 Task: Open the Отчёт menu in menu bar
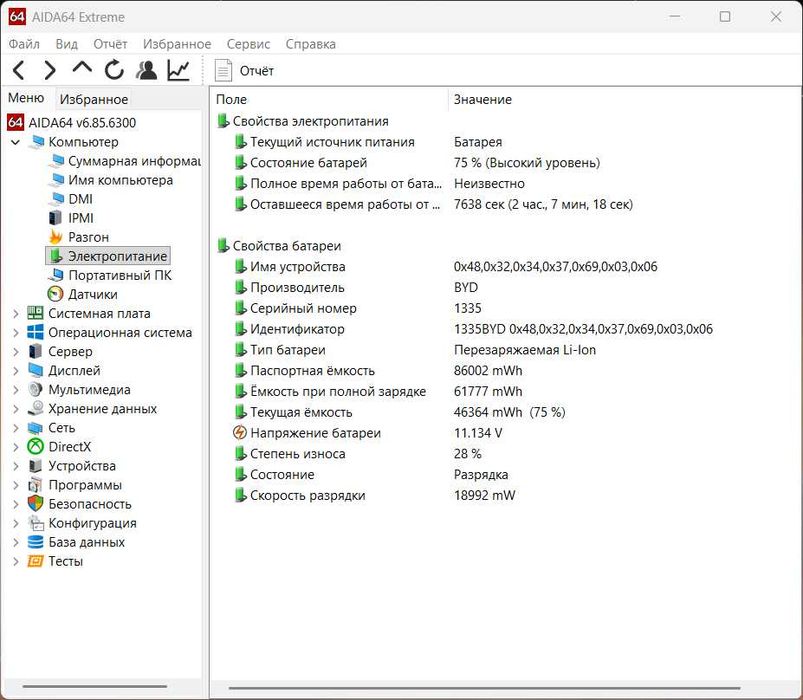point(110,44)
